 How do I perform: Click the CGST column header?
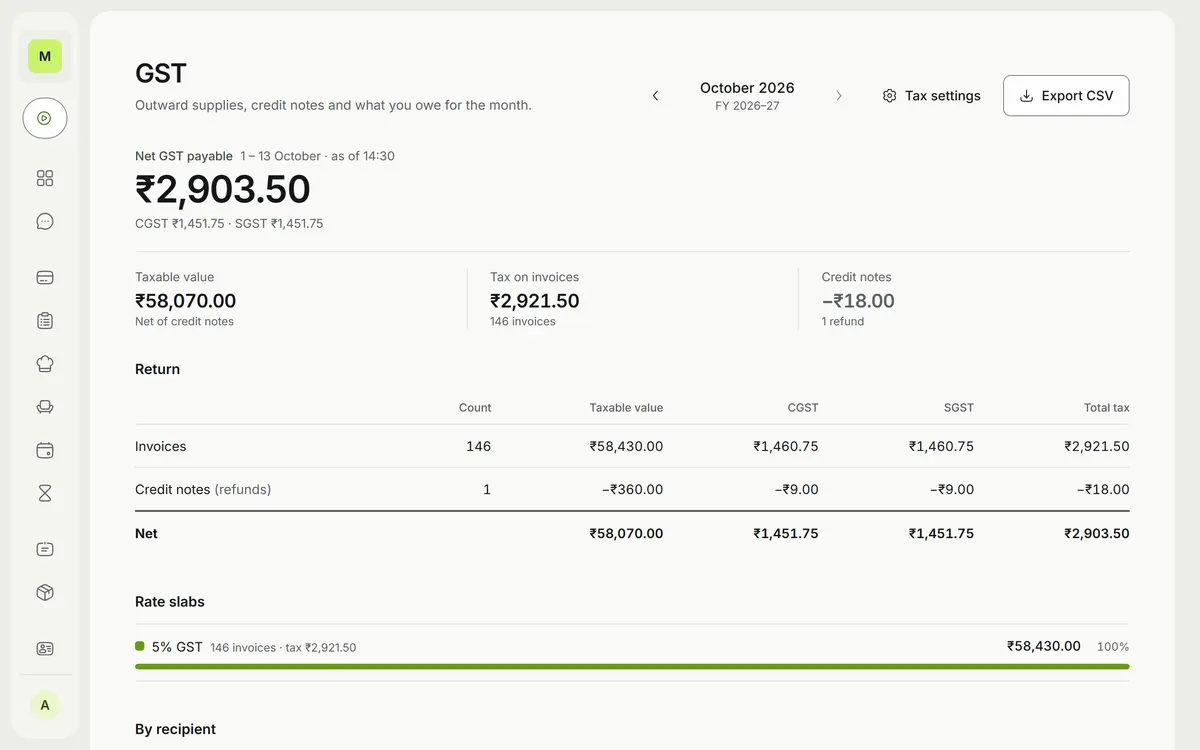click(803, 408)
